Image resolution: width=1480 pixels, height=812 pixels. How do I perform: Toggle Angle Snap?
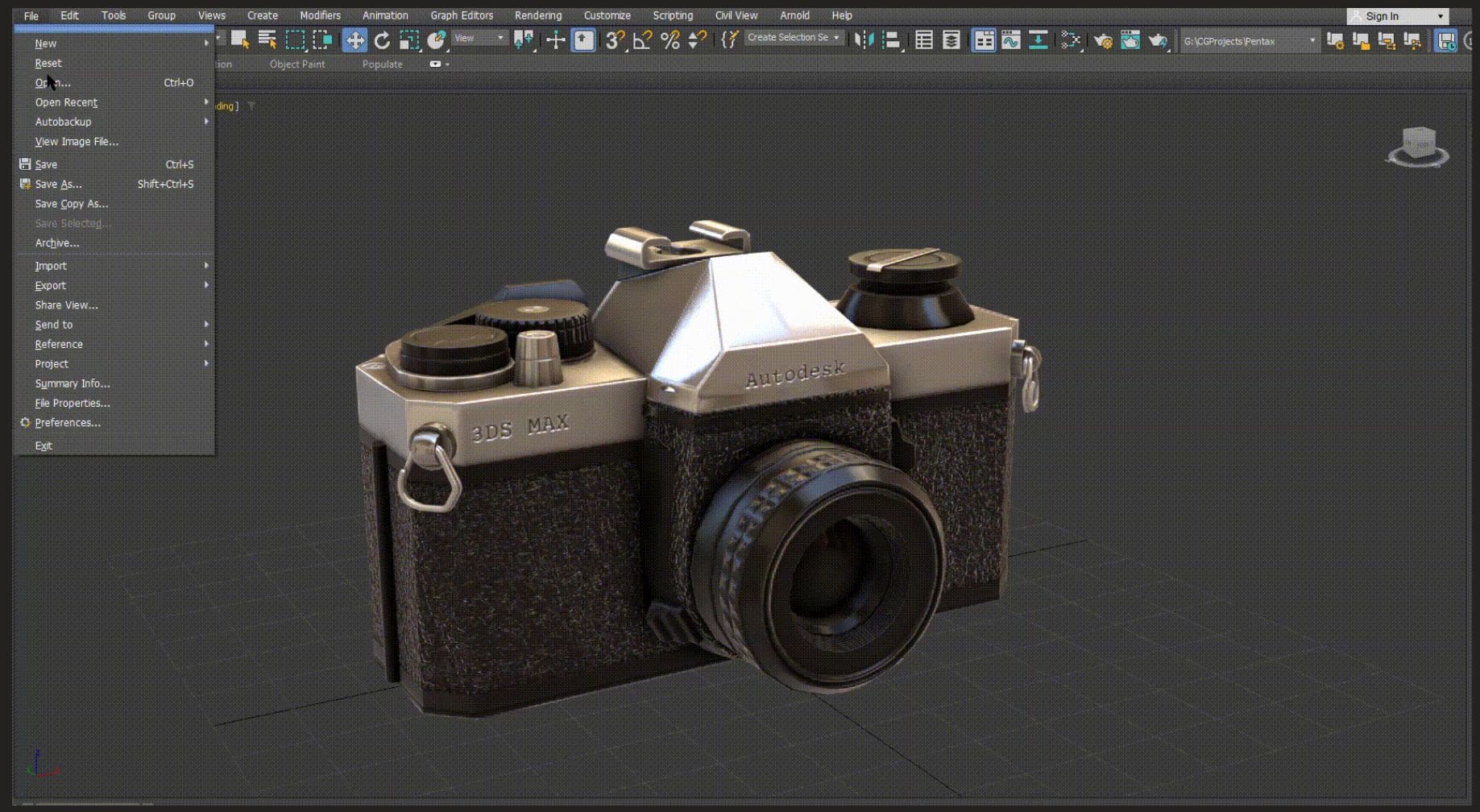click(x=643, y=39)
